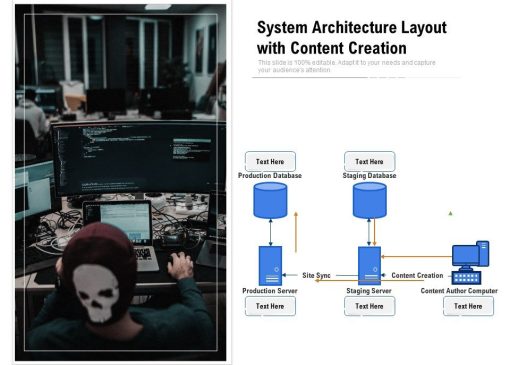Select the Content Creation label
This screenshot has width=510, height=365.
coord(417,275)
